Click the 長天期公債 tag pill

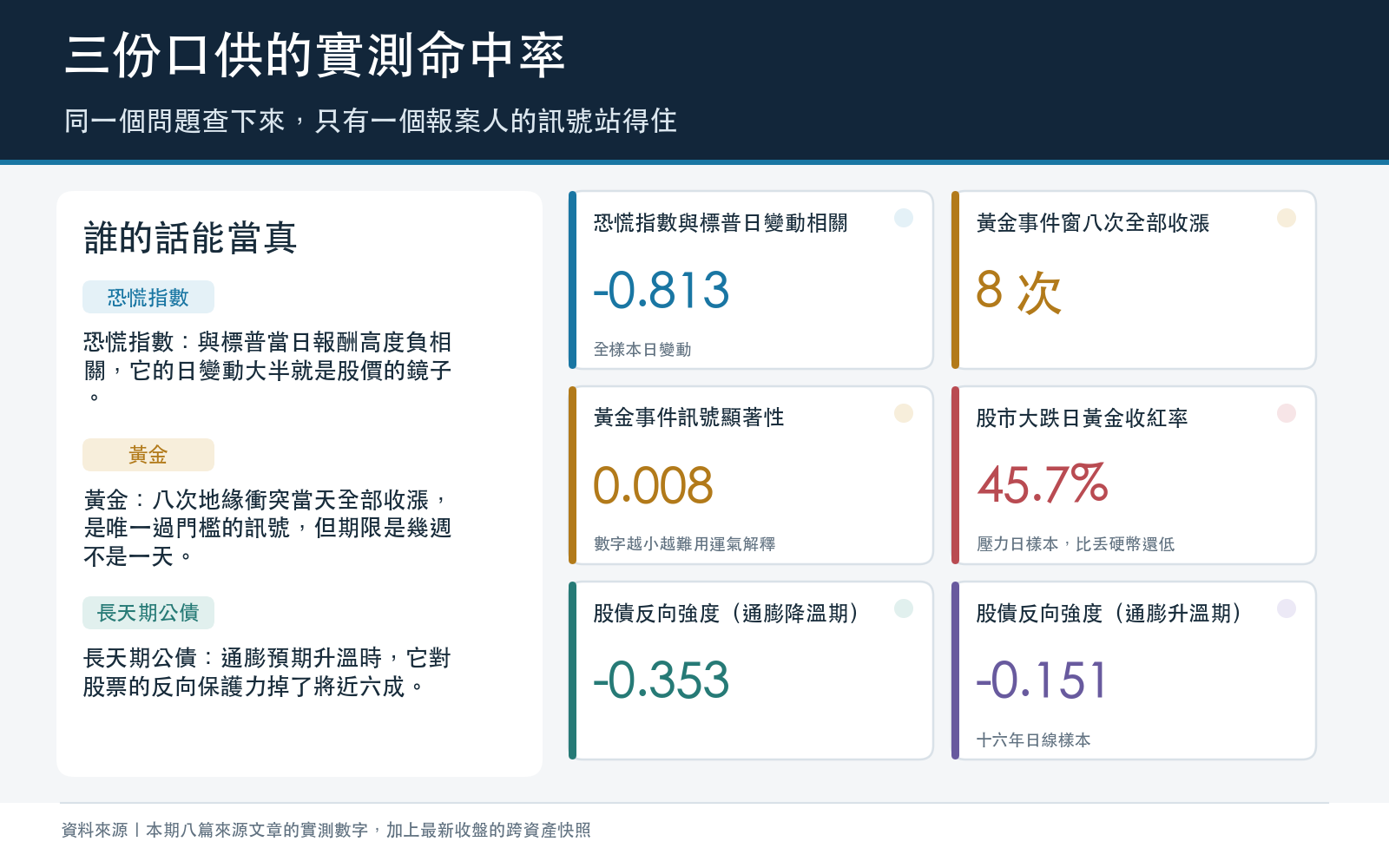coord(148,613)
